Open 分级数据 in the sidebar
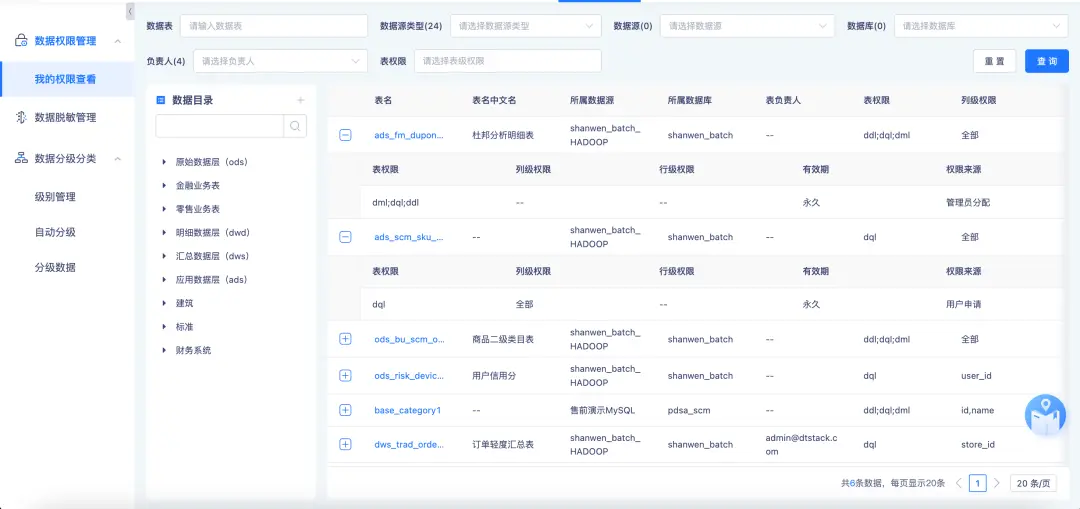This screenshot has height=509, width=1080. pos(55,267)
